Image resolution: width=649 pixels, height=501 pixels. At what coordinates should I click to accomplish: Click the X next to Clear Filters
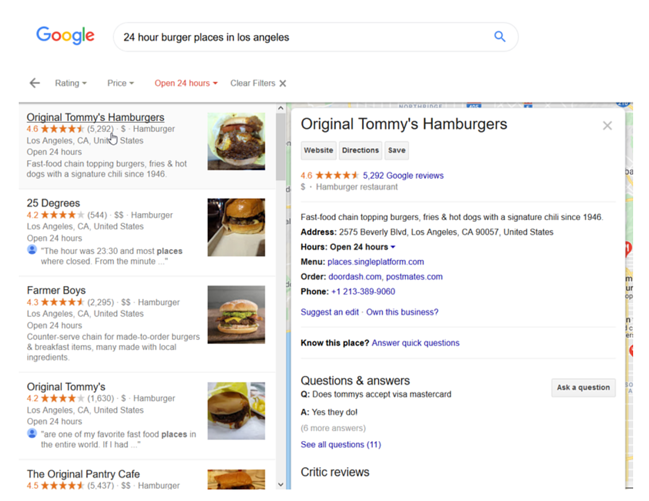click(283, 83)
